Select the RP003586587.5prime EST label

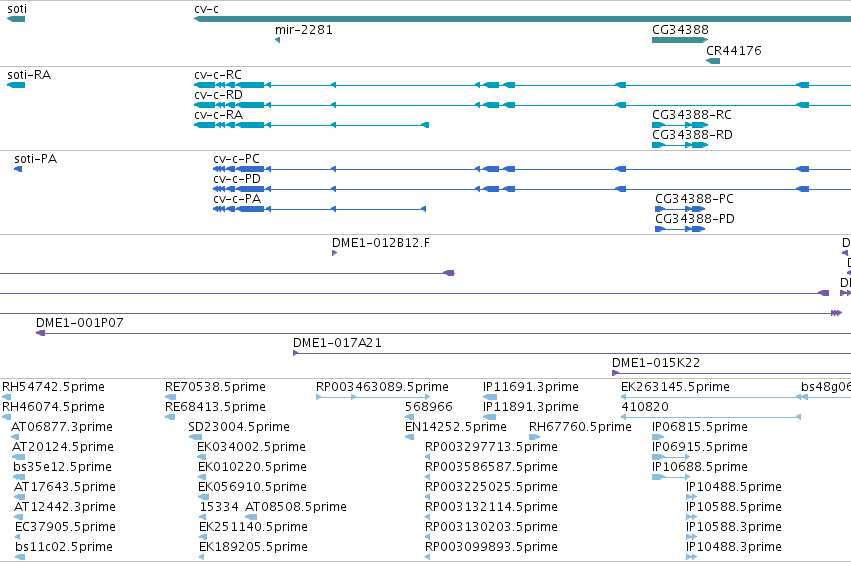point(492,468)
